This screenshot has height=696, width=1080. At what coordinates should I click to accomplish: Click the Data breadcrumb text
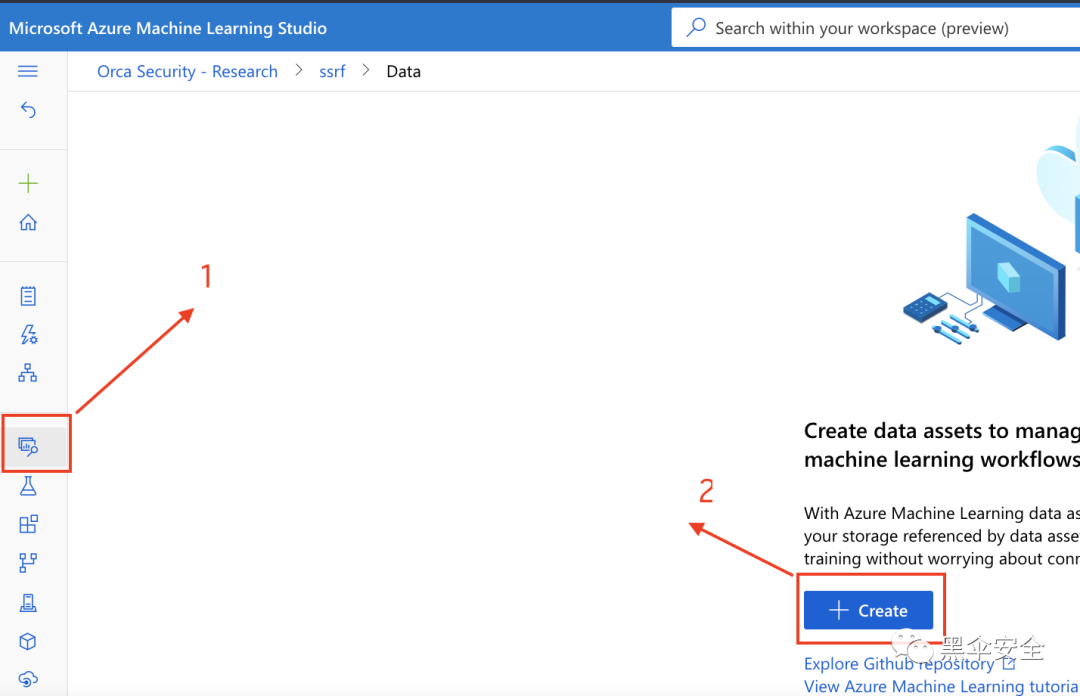[x=404, y=72]
